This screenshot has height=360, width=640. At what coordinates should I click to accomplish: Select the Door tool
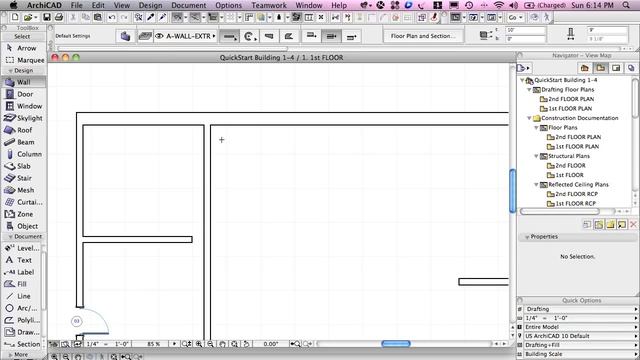[x=23, y=94]
